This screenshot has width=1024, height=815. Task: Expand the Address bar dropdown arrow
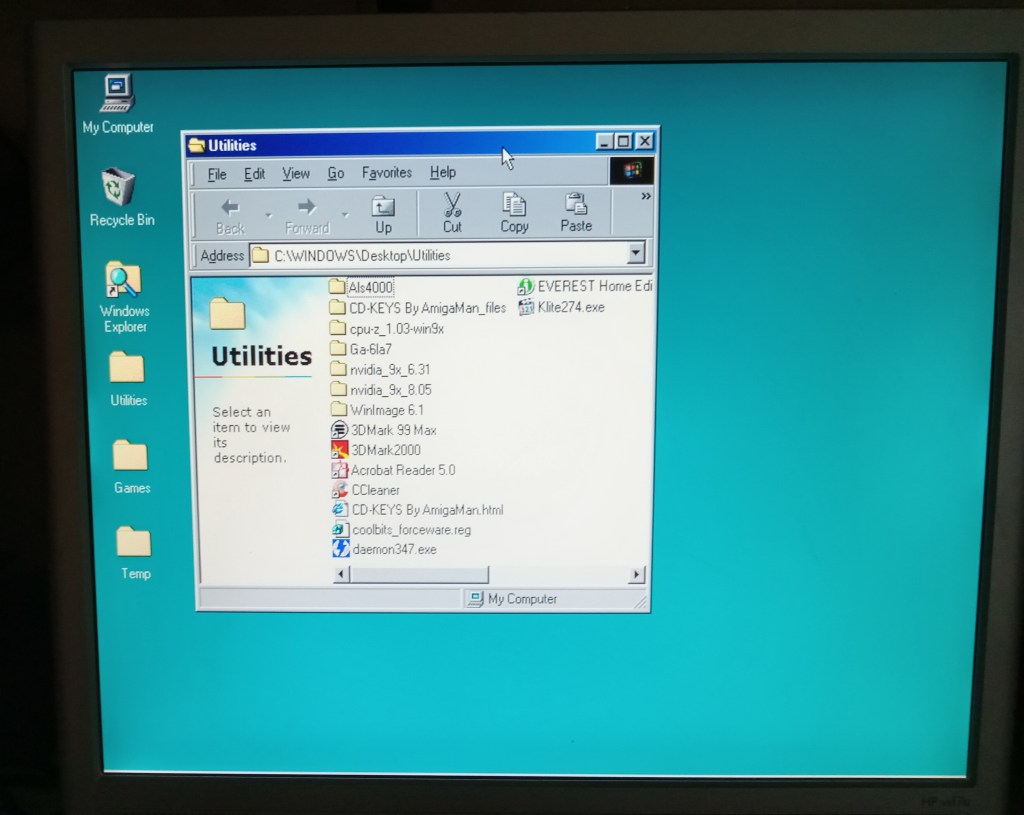coord(635,255)
